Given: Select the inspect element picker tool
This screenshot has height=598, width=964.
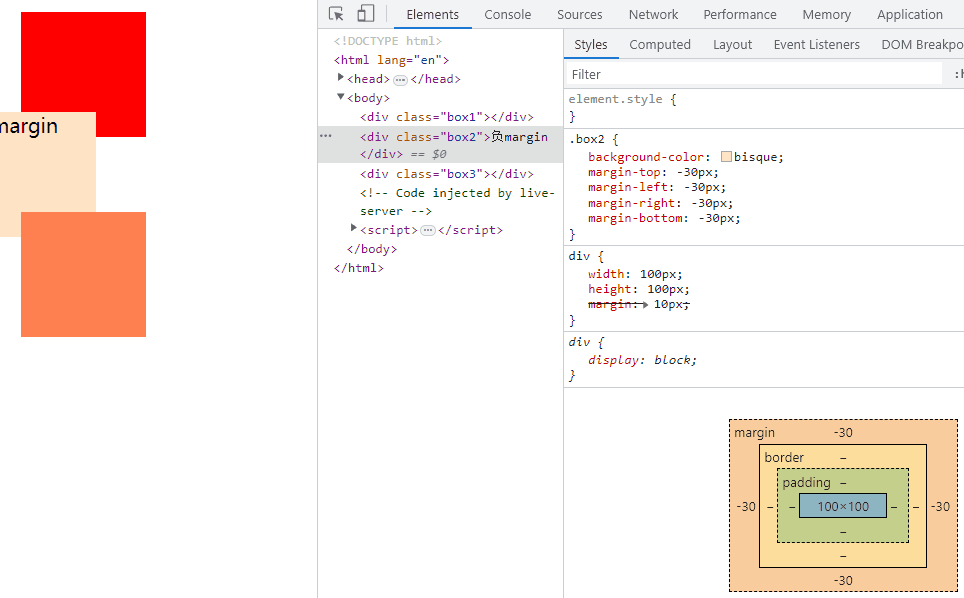Looking at the screenshot, I should 335,13.
